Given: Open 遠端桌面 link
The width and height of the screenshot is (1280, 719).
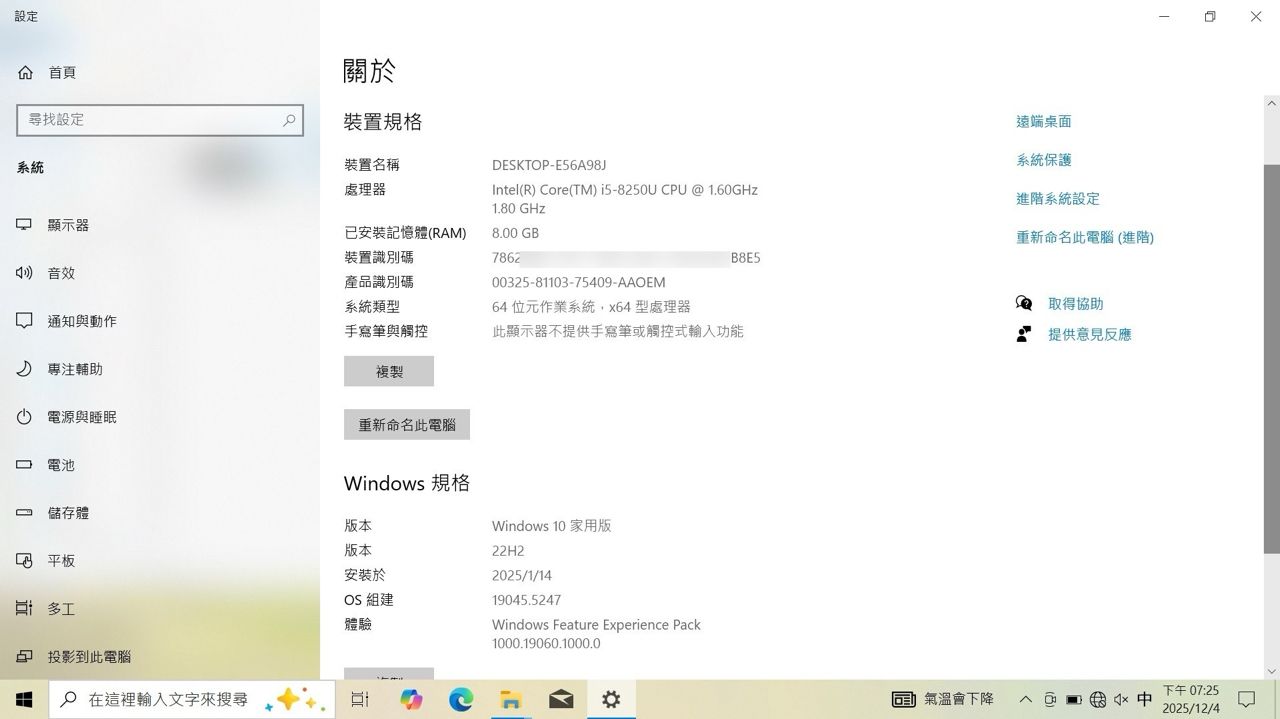Looking at the screenshot, I should 1043,121.
